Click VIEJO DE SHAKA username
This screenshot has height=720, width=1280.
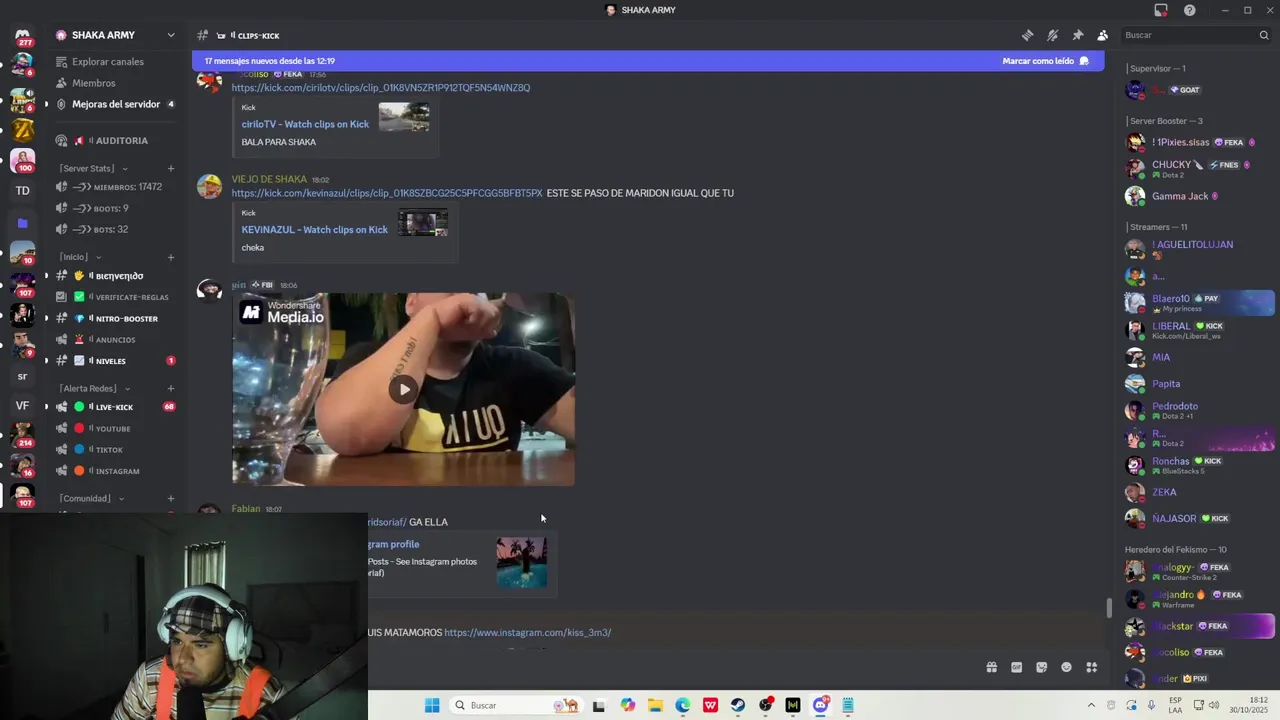coord(269,180)
